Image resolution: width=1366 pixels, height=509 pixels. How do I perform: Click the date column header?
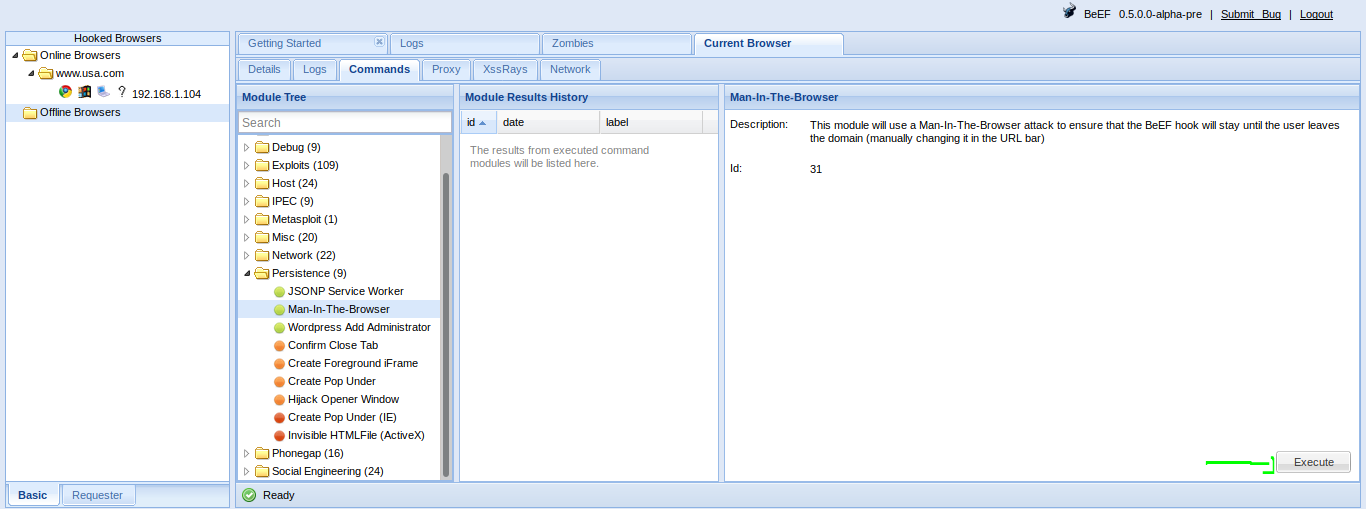(548, 122)
